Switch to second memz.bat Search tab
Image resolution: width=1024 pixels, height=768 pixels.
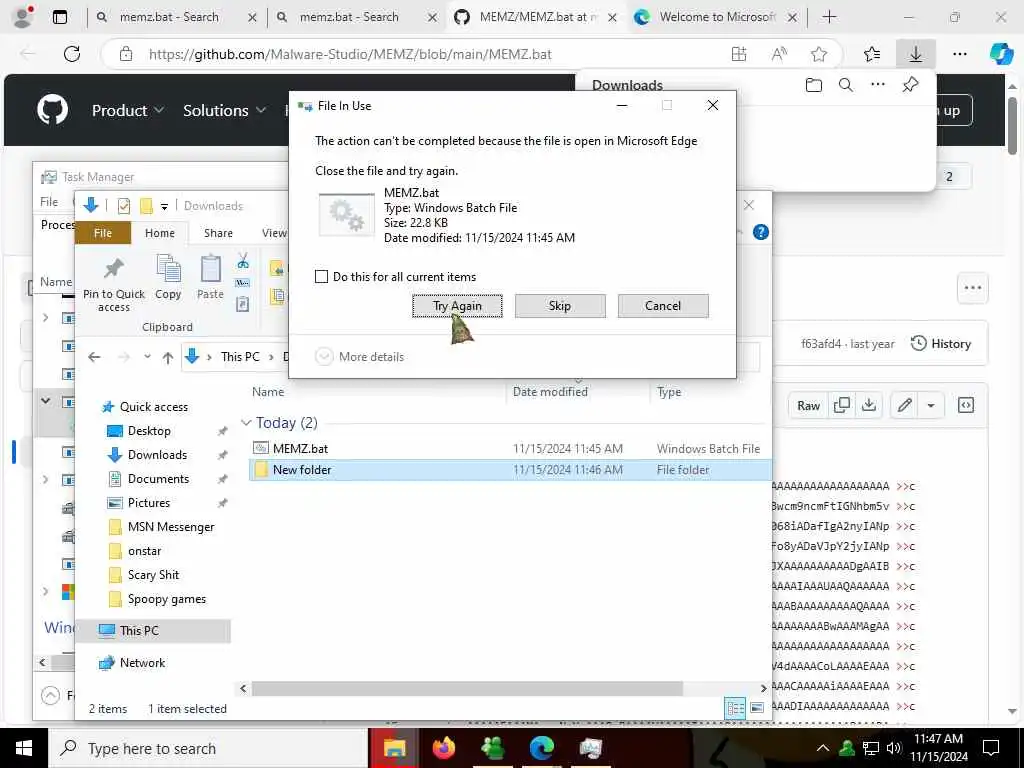tap(355, 17)
